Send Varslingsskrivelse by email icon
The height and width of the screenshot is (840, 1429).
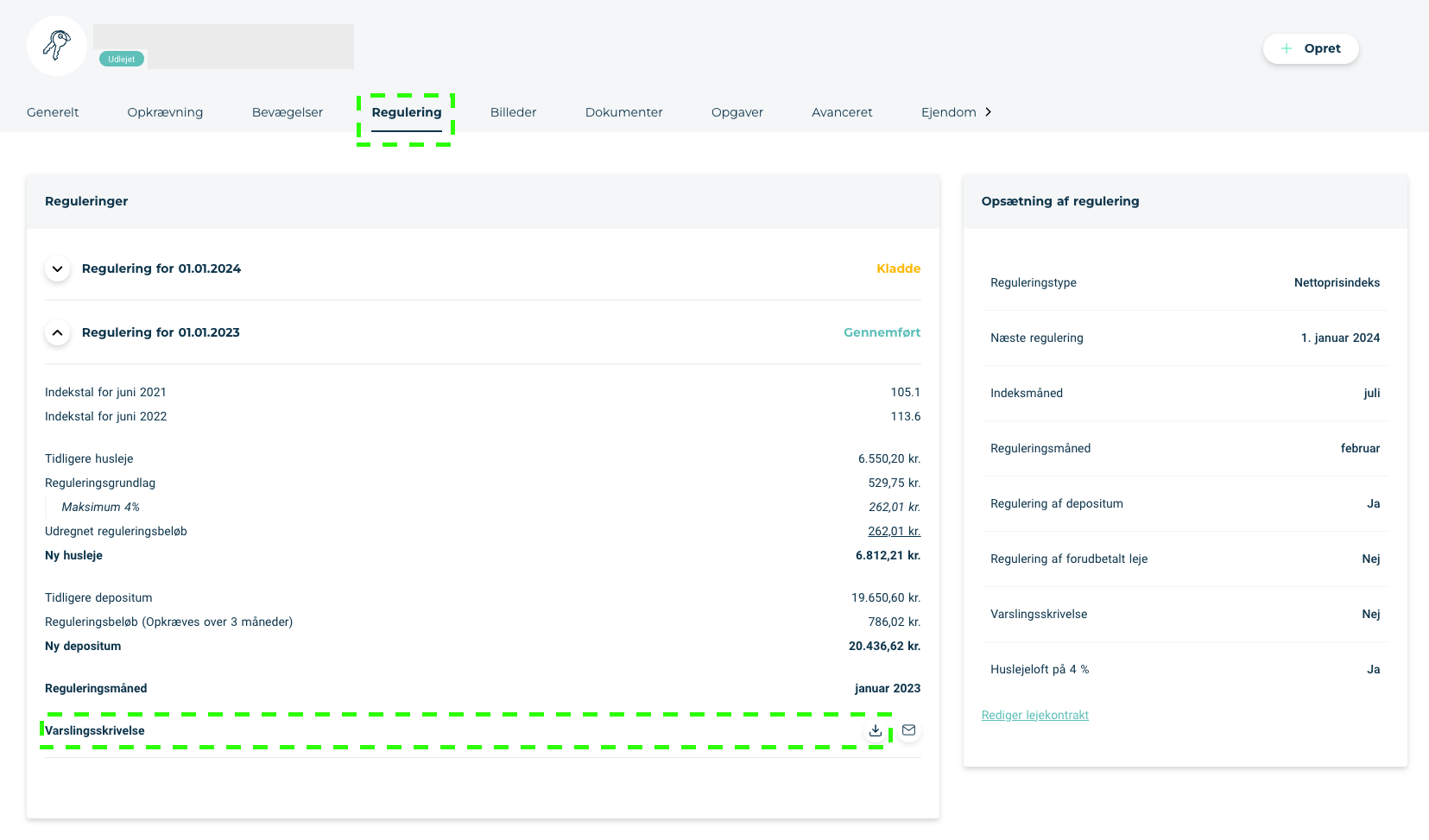908,730
